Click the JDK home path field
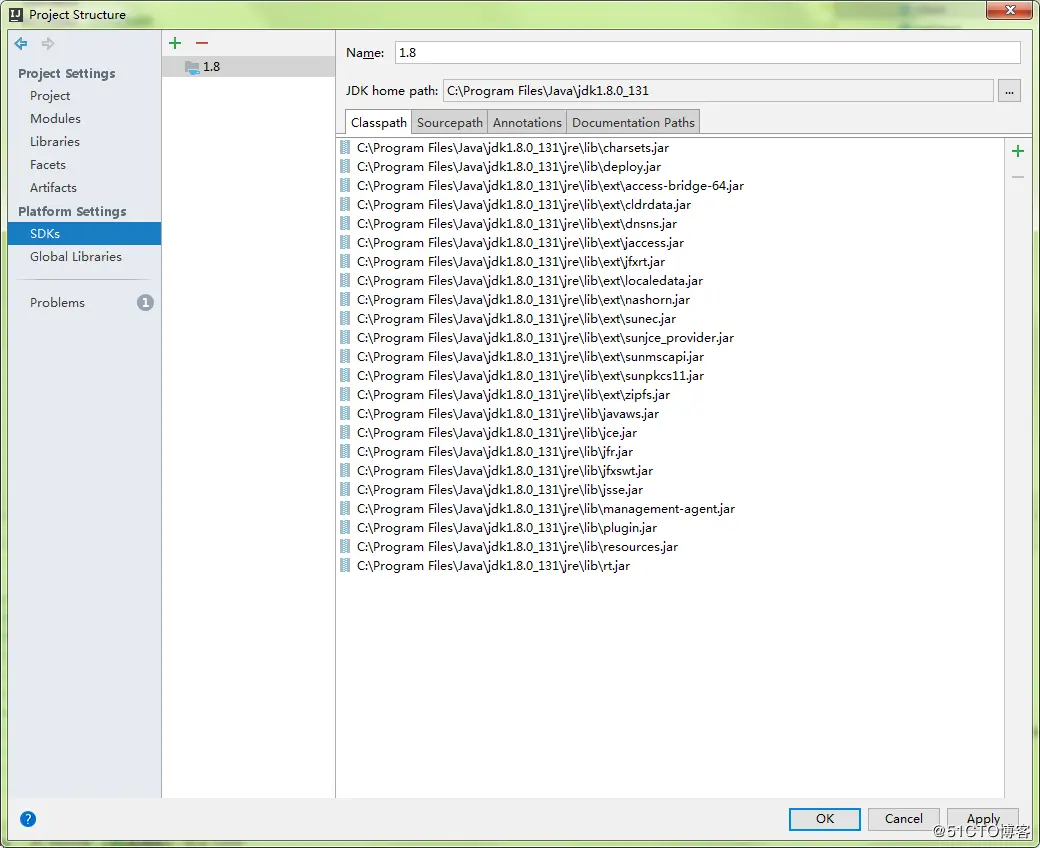1040x848 pixels. [718, 91]
